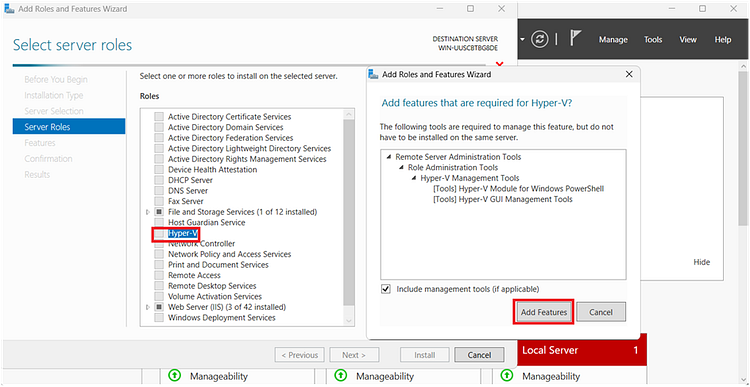Click the green Manageability status icon under Local Server
The width and height of the screenshot is (750, 387).
pos(506,376)
